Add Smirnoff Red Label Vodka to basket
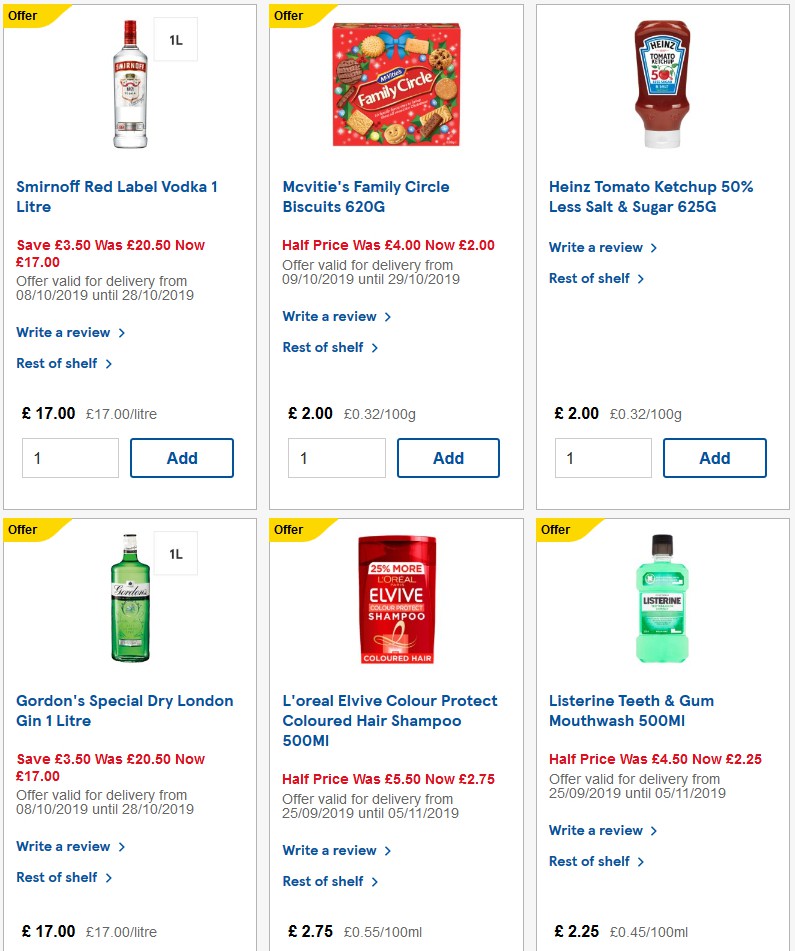Viewport: 795px width, 951px height. [182, 457]
